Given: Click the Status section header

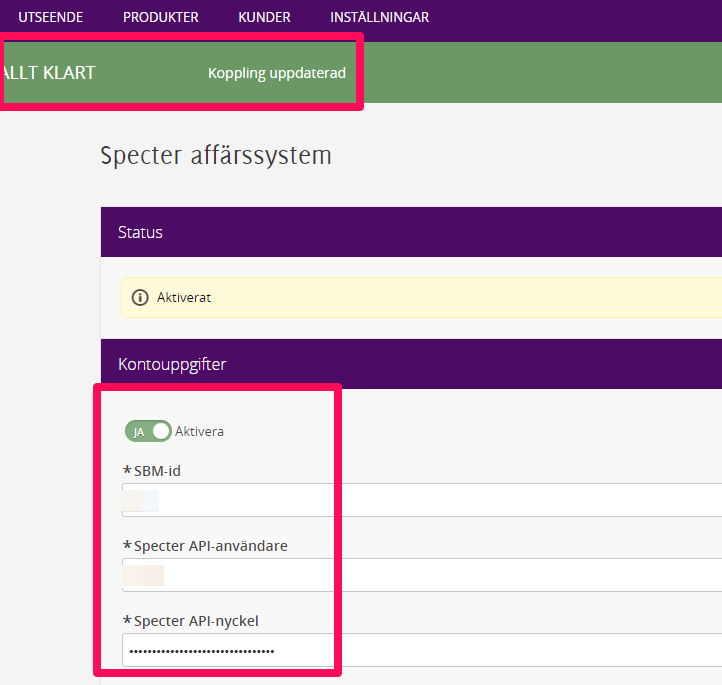Looking at the screenshot, I should point(411,232).
